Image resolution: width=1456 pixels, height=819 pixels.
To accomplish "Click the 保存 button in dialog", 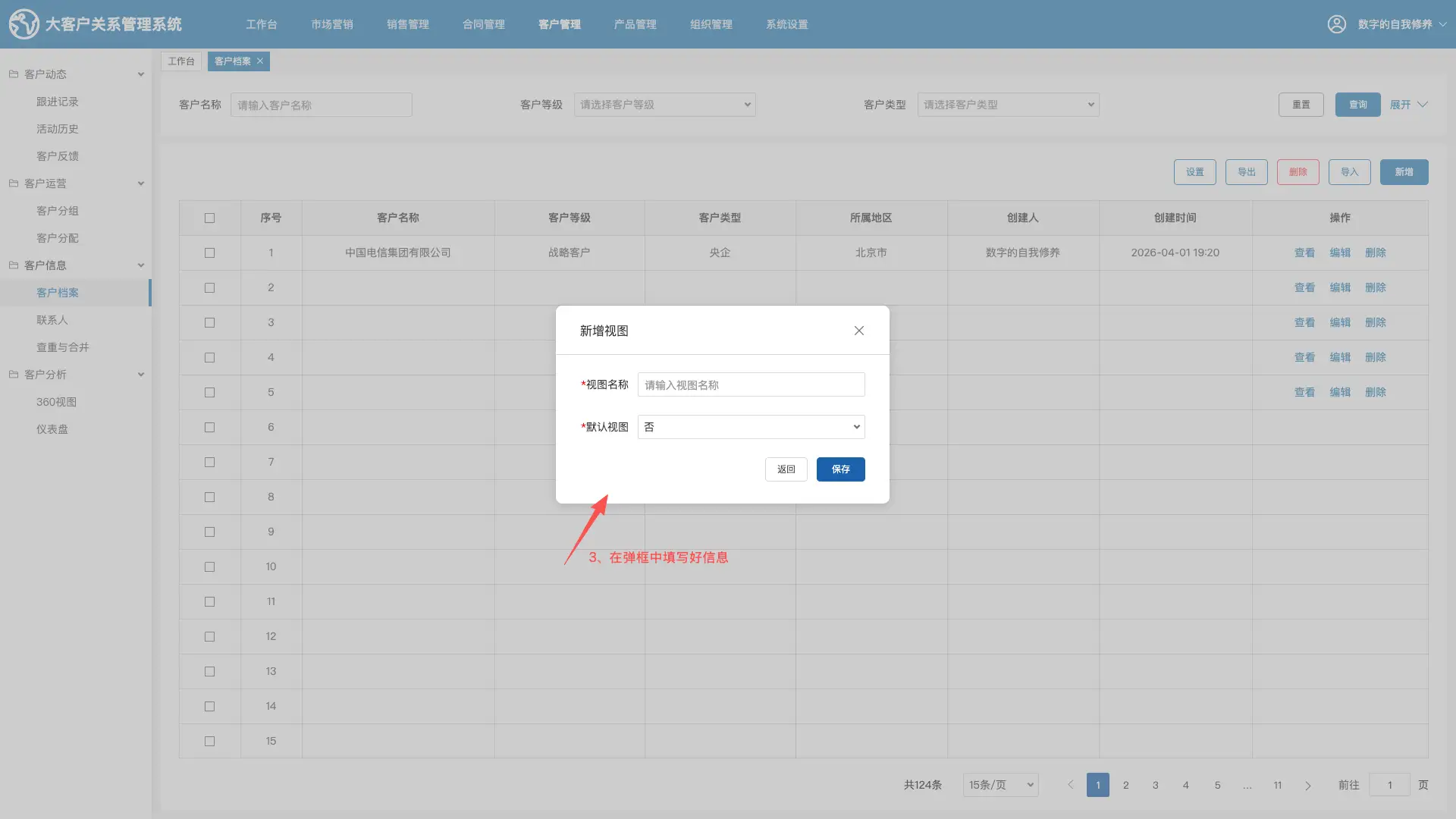I will click(x=840, y=469).
